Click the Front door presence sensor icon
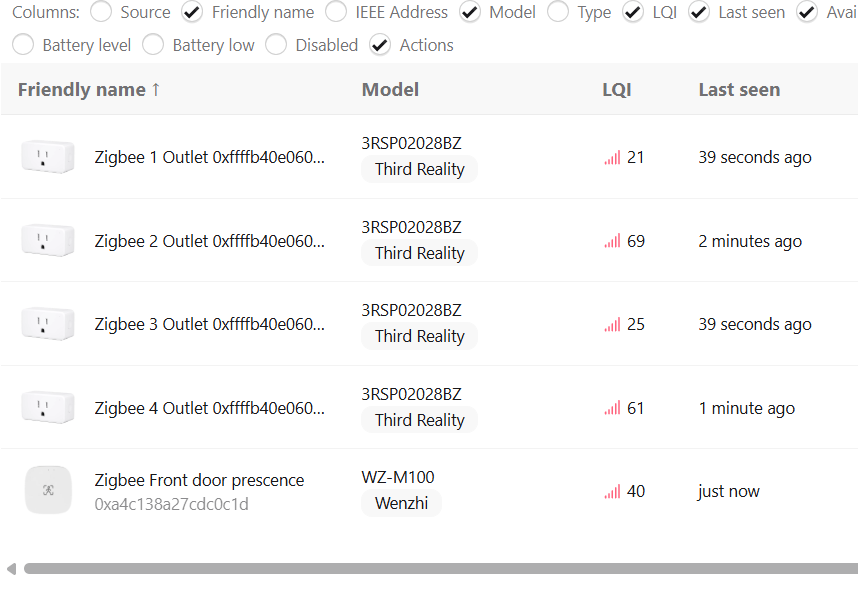Viewport: 858px width, 593px height. [48, 491]
